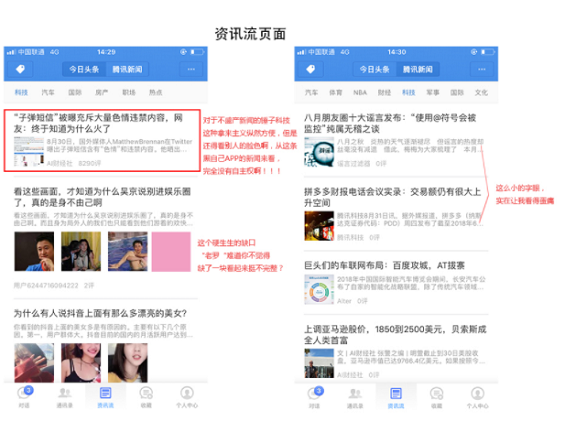Screen dimensions: 565x421
Task: Tap the tag icon in right phone header
Action: 311,69
